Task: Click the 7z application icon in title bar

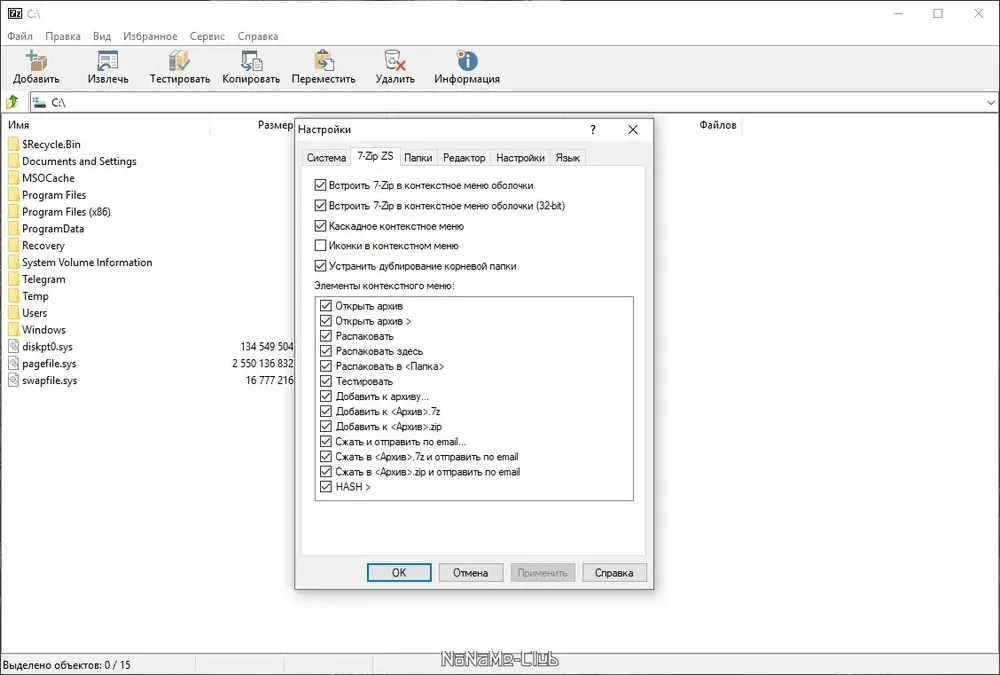Action: 15,13
